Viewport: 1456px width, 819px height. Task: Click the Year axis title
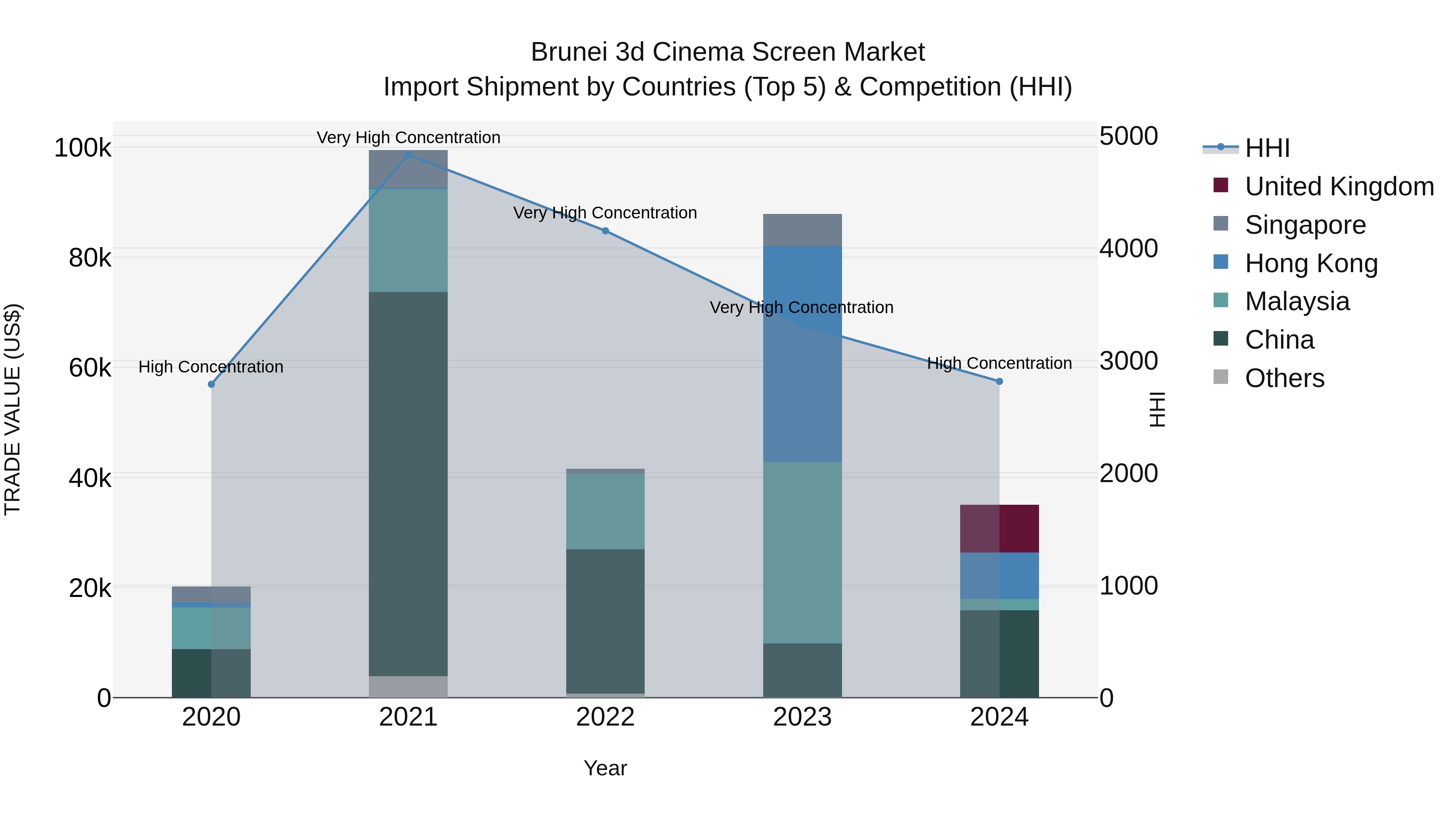(605, 769)
